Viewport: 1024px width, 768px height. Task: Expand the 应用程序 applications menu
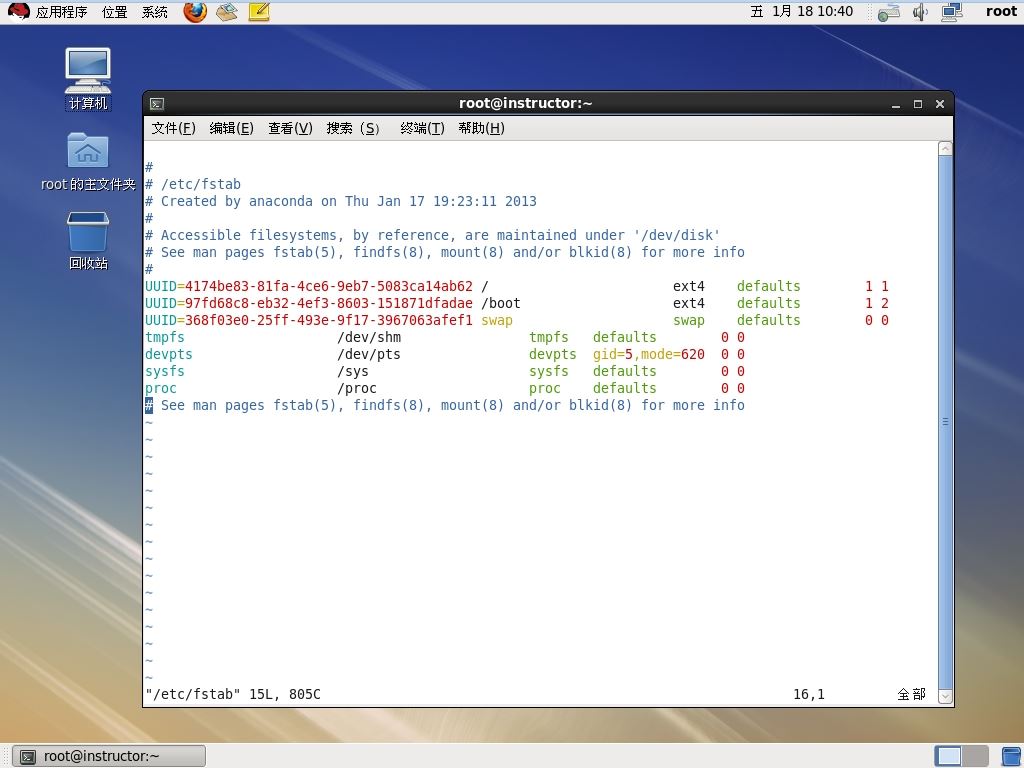point(61,12)
